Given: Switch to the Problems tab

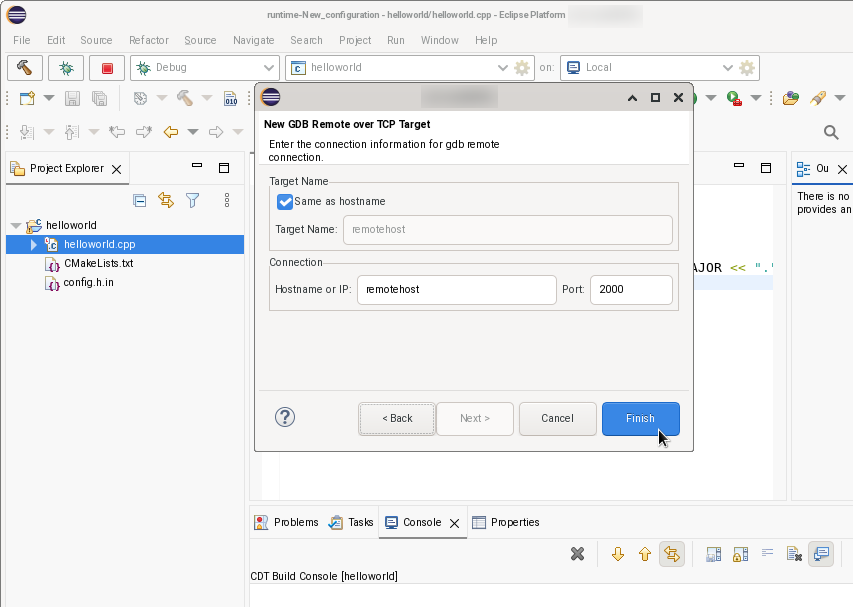Looking at the screenshot, I should tap(292, 522).
